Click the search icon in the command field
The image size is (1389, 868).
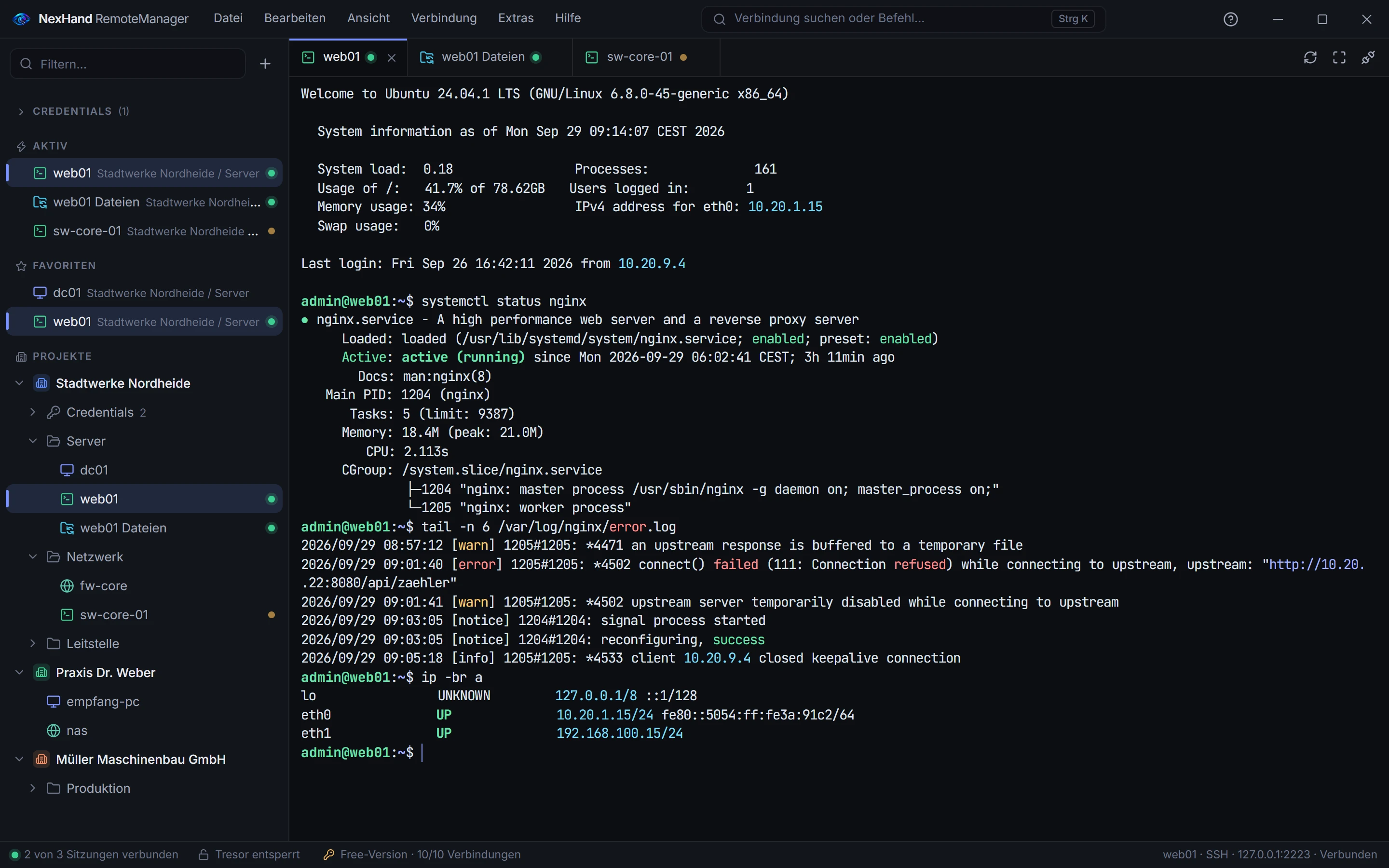pyautogui.click(x=719, y=19)
